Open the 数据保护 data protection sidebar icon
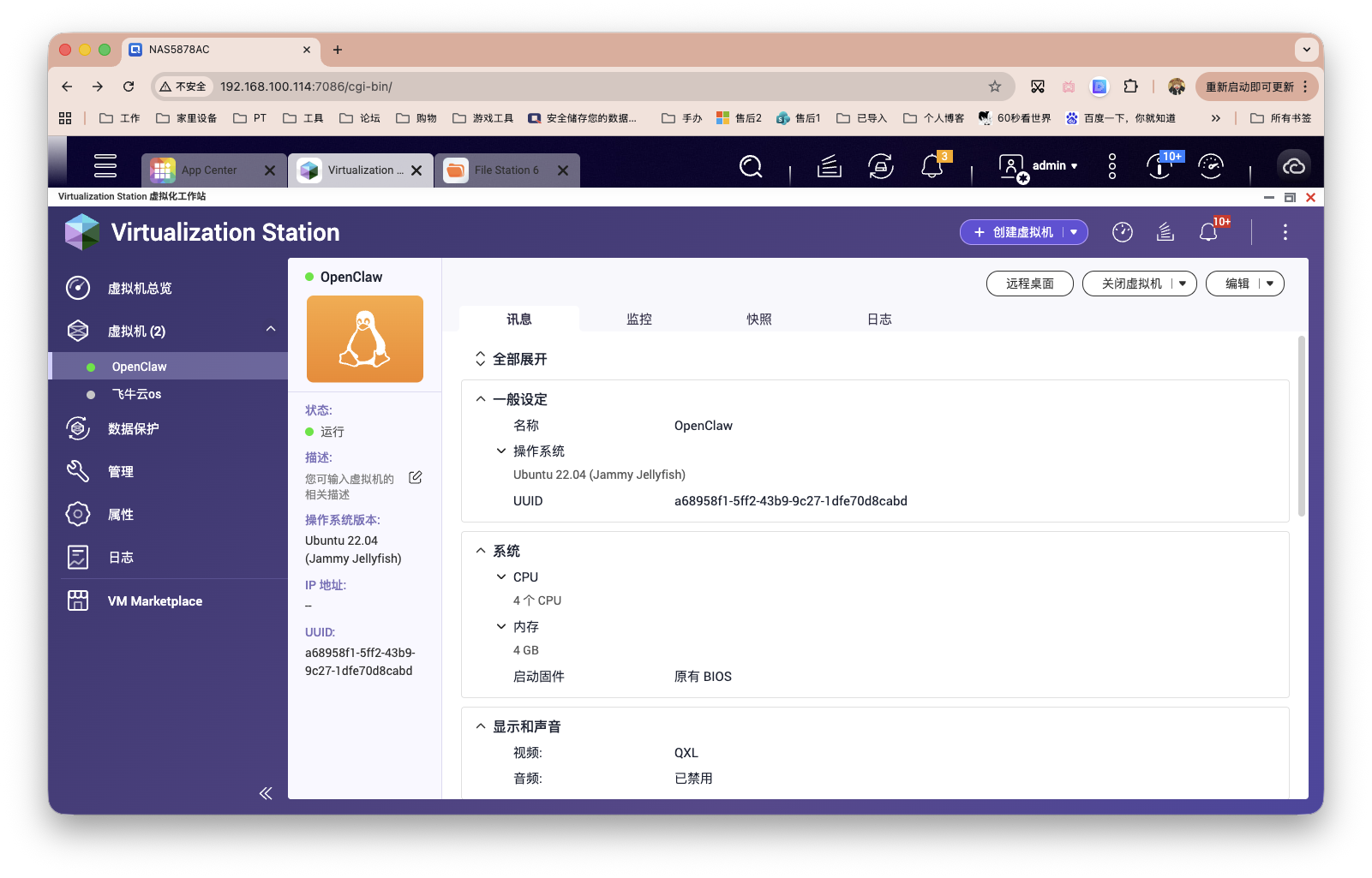The width and height of the screenshot is (1372, 878). pyautogui.click(x=77, y=428)
